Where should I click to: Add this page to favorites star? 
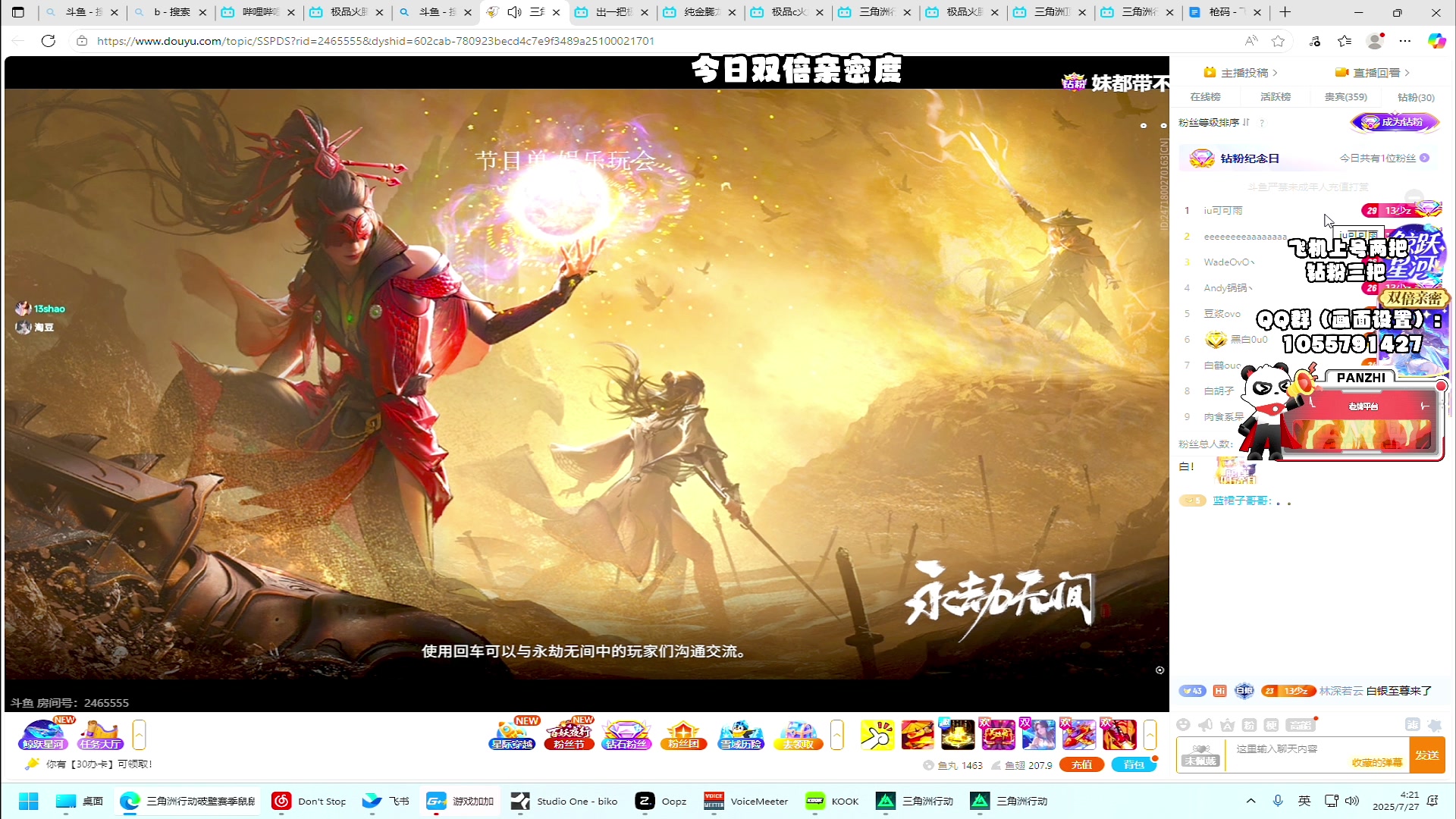pyautogui.click(x=1279, y=41)
